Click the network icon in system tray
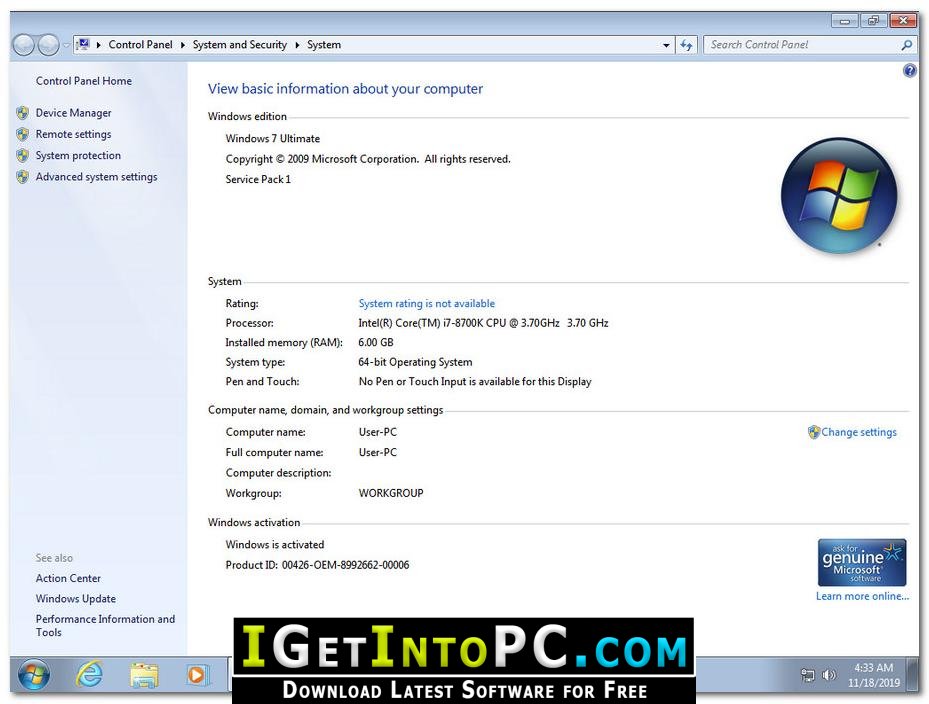Viewport: 929px width, 704px height. coord(808,676)
